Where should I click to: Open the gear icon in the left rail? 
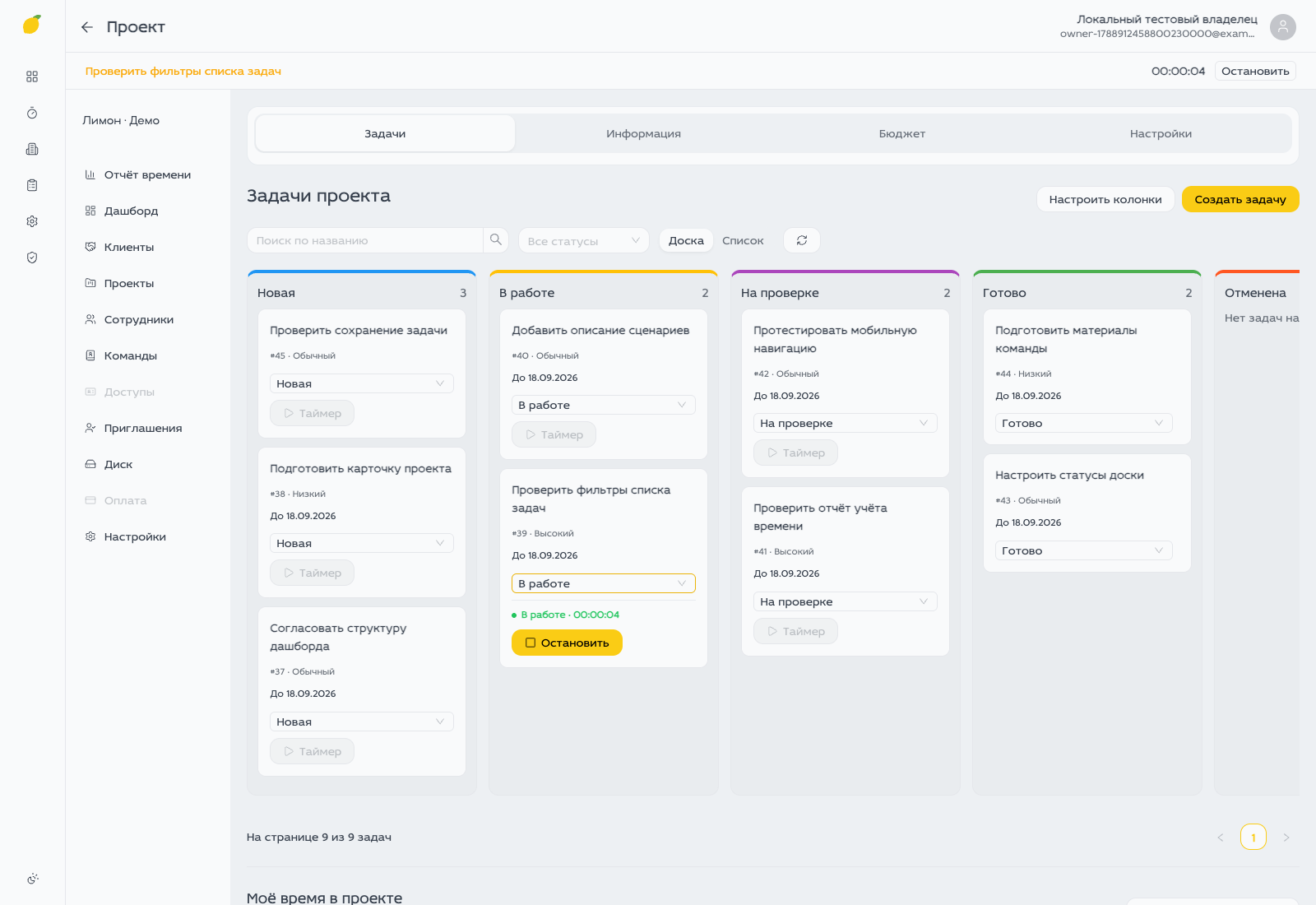[32, 221]
